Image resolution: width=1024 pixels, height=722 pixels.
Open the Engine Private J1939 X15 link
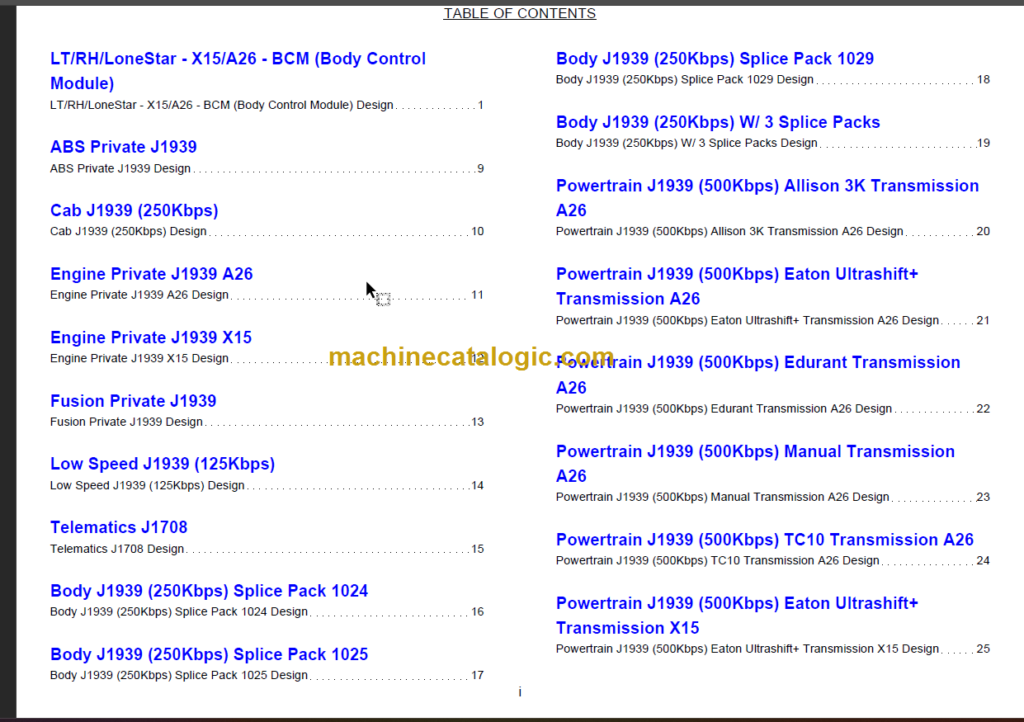pos(150,337)
